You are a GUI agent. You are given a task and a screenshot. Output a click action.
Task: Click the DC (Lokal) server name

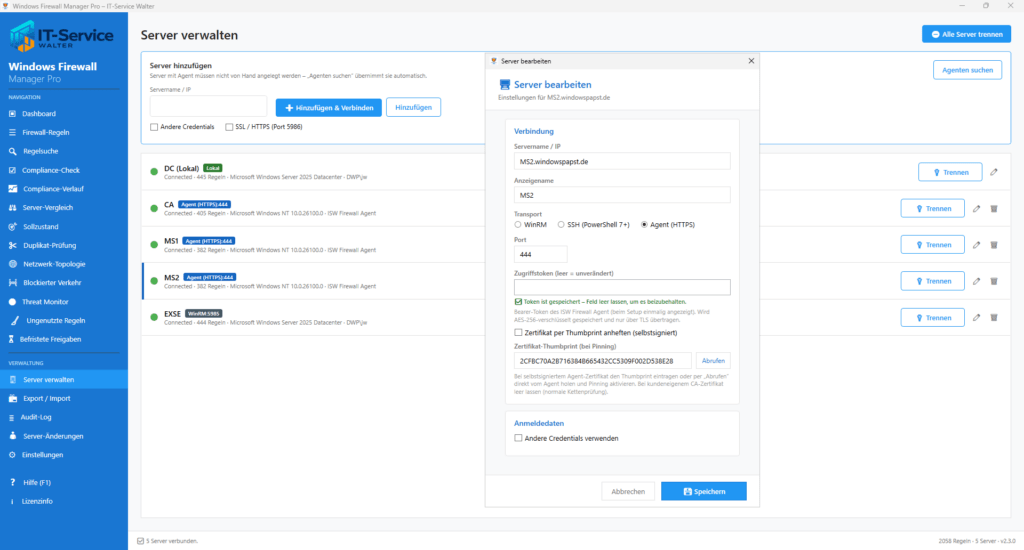(x=182, y=169)
